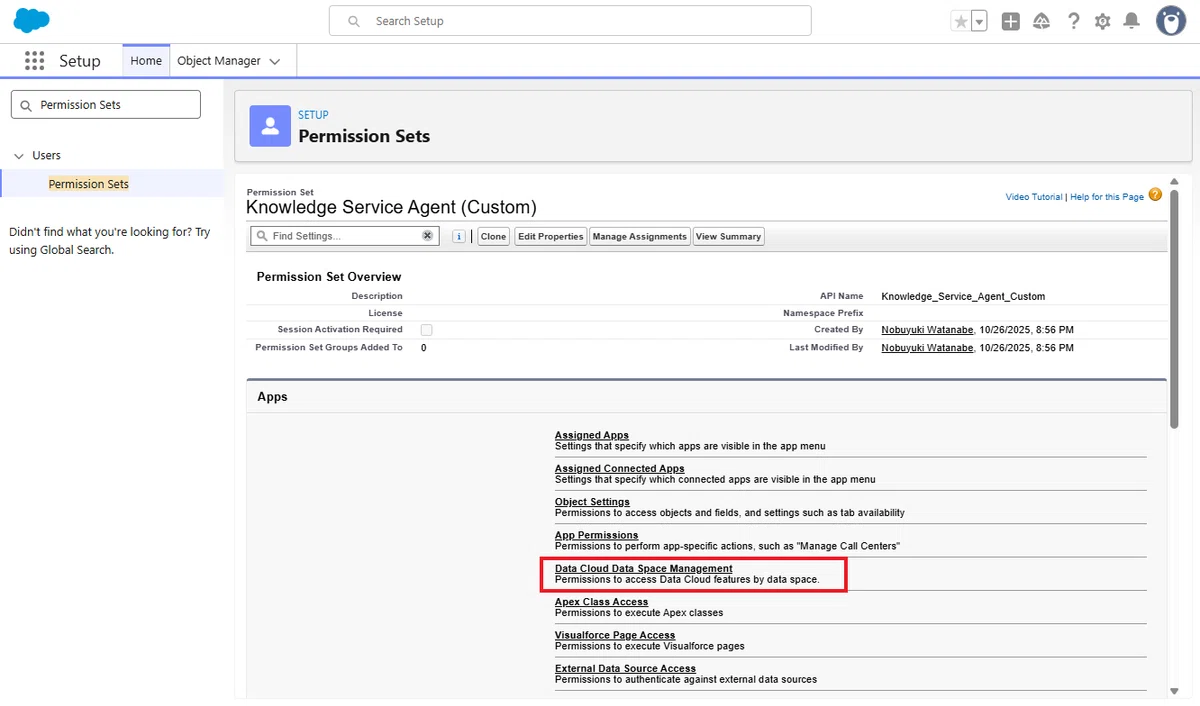This screenshot has width=1200, height=706.
Task: Click the Permission Set Overview heading
Action: [329, 276]
